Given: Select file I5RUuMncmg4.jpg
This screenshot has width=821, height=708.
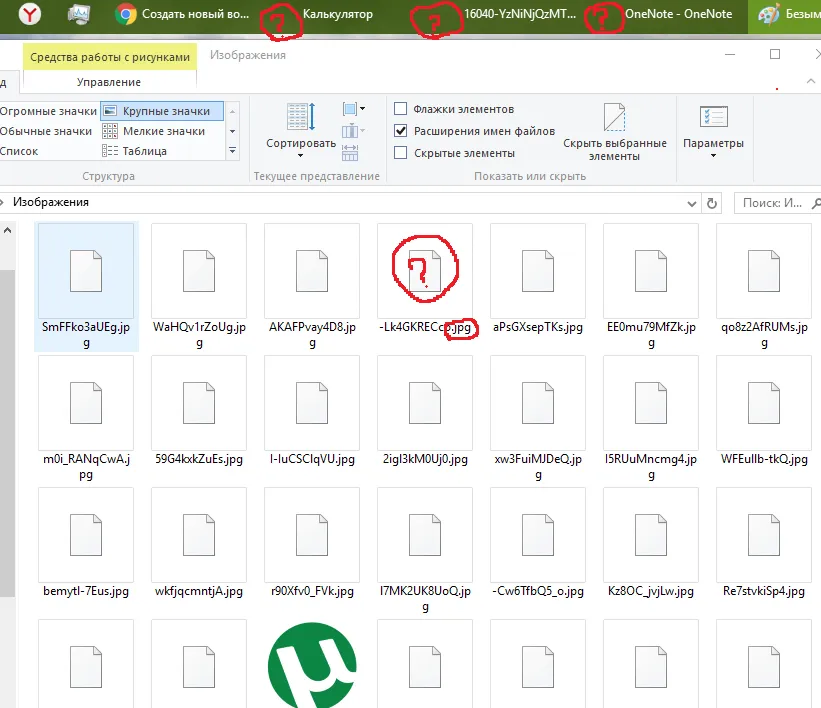Looking at the screenshot, I should pos(651,419).
